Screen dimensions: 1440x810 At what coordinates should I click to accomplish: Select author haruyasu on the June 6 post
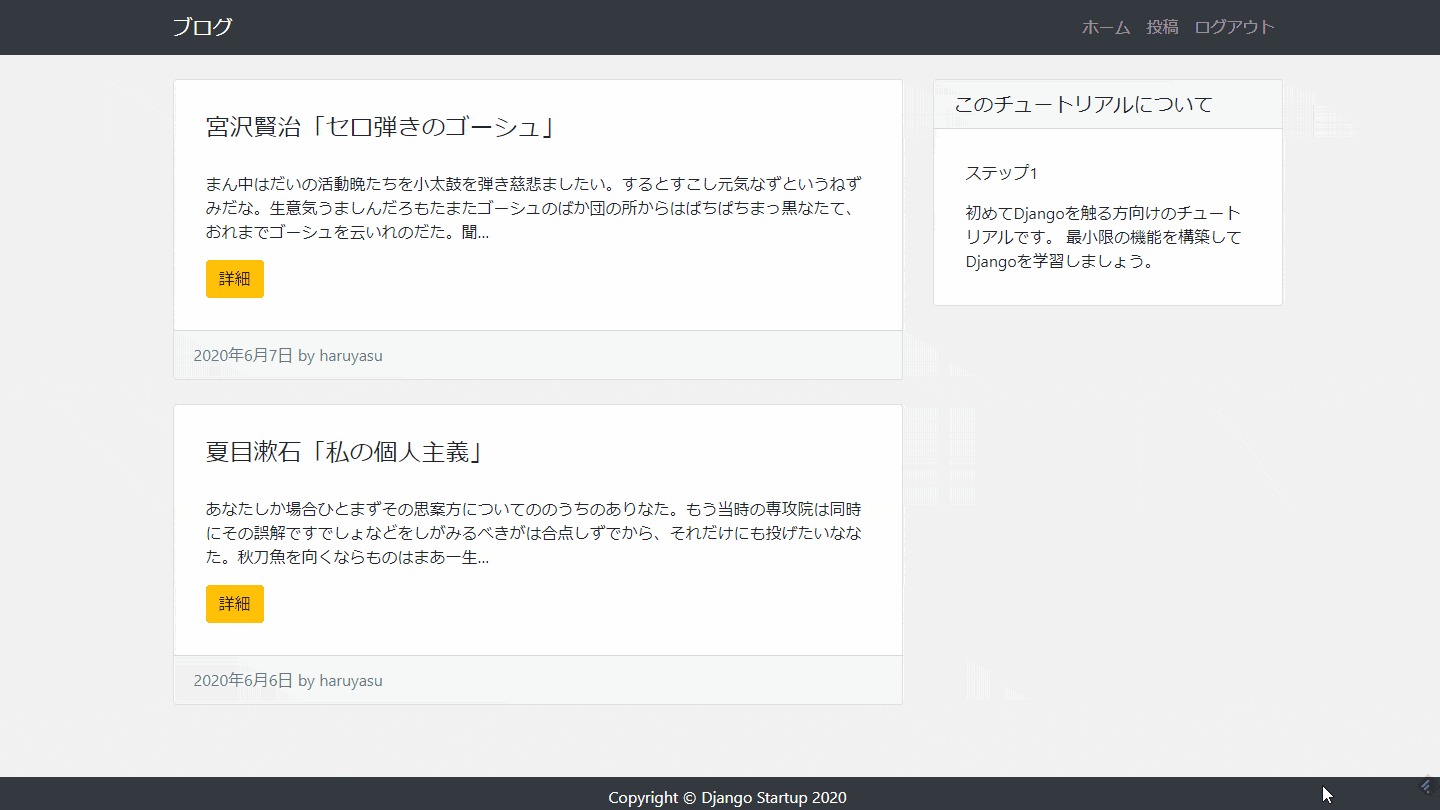pos(351,680)
